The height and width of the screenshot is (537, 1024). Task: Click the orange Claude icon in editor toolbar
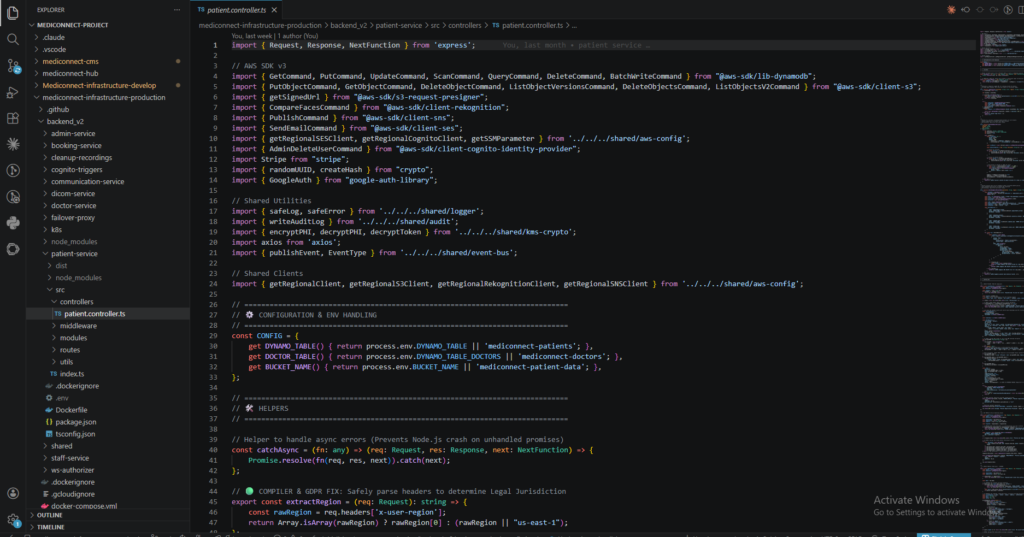click(x=951, y=10)
